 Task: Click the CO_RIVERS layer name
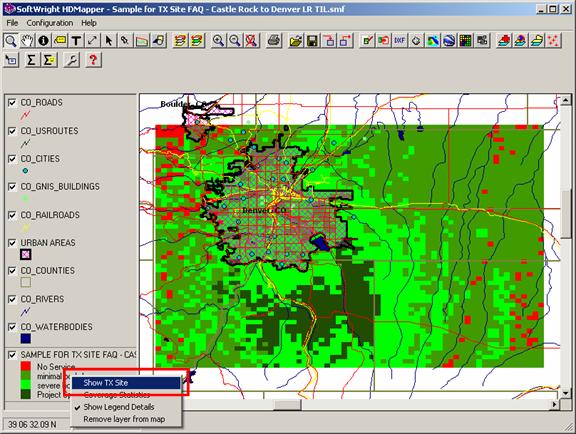42,299
